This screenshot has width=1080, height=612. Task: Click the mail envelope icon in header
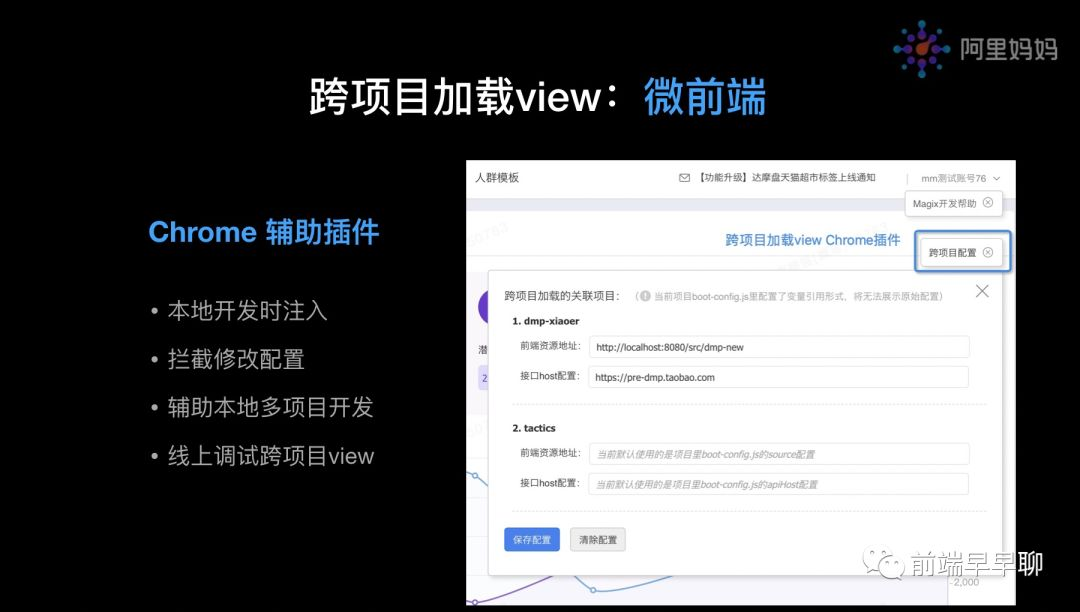tap(684, 178)
